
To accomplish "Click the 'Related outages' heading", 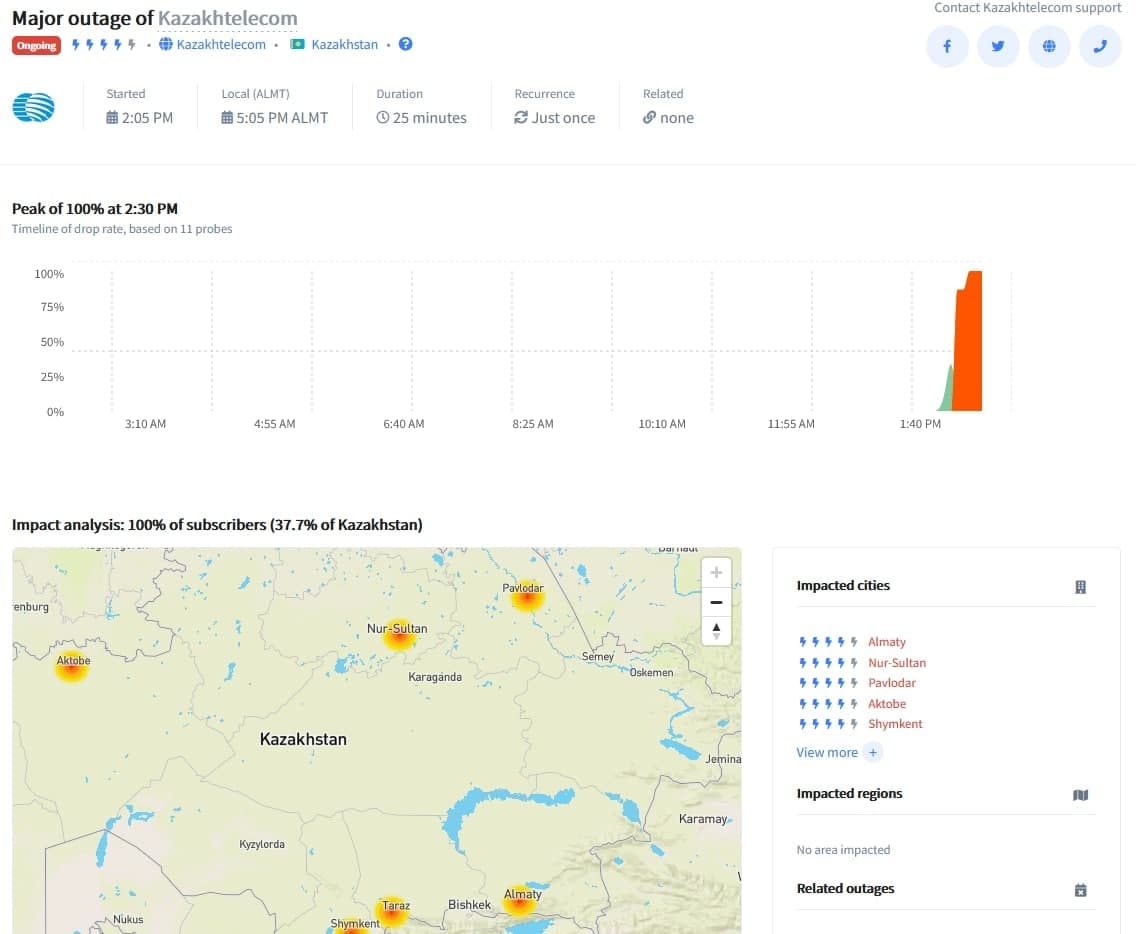I will coord(845,889).
